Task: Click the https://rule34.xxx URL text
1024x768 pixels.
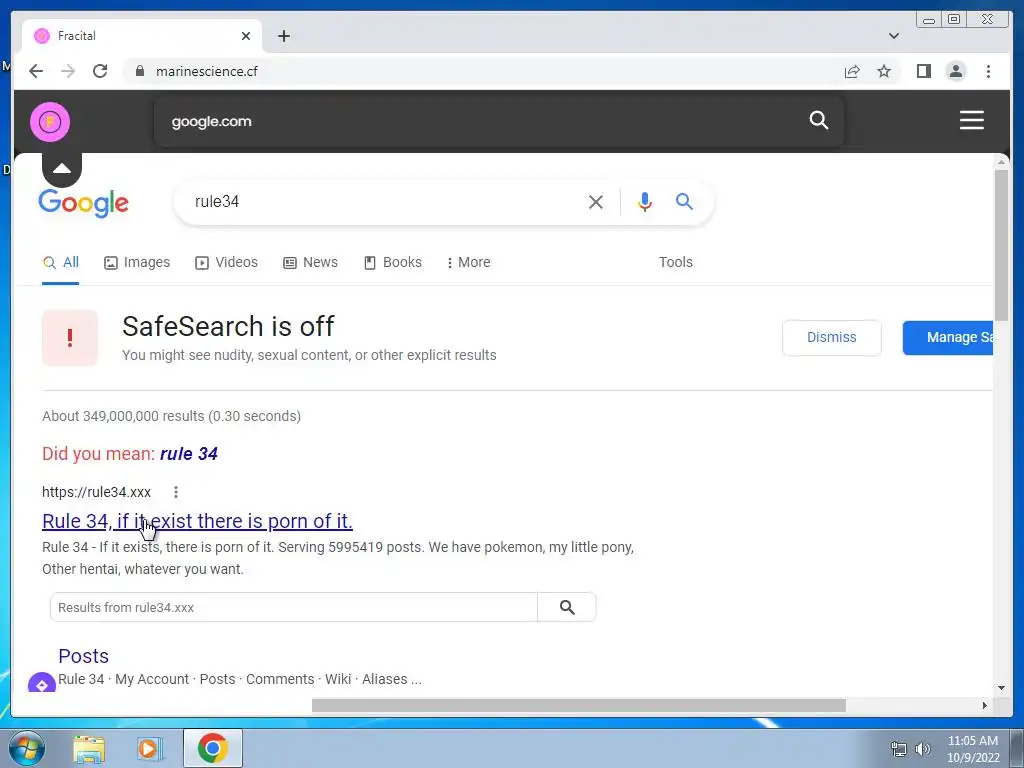Action: 97,492
